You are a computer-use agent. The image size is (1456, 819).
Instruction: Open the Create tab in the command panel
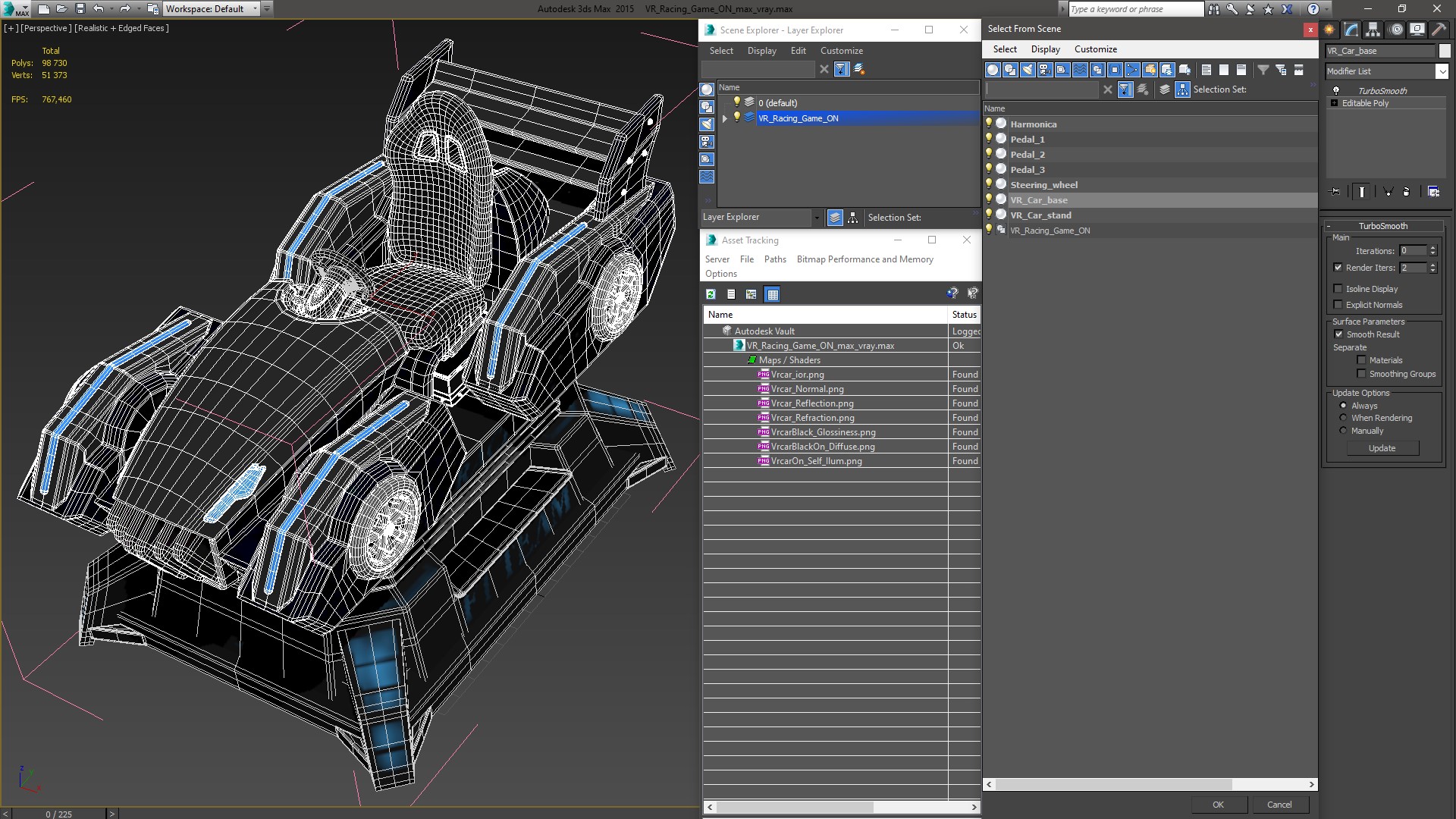[1329, 30]
